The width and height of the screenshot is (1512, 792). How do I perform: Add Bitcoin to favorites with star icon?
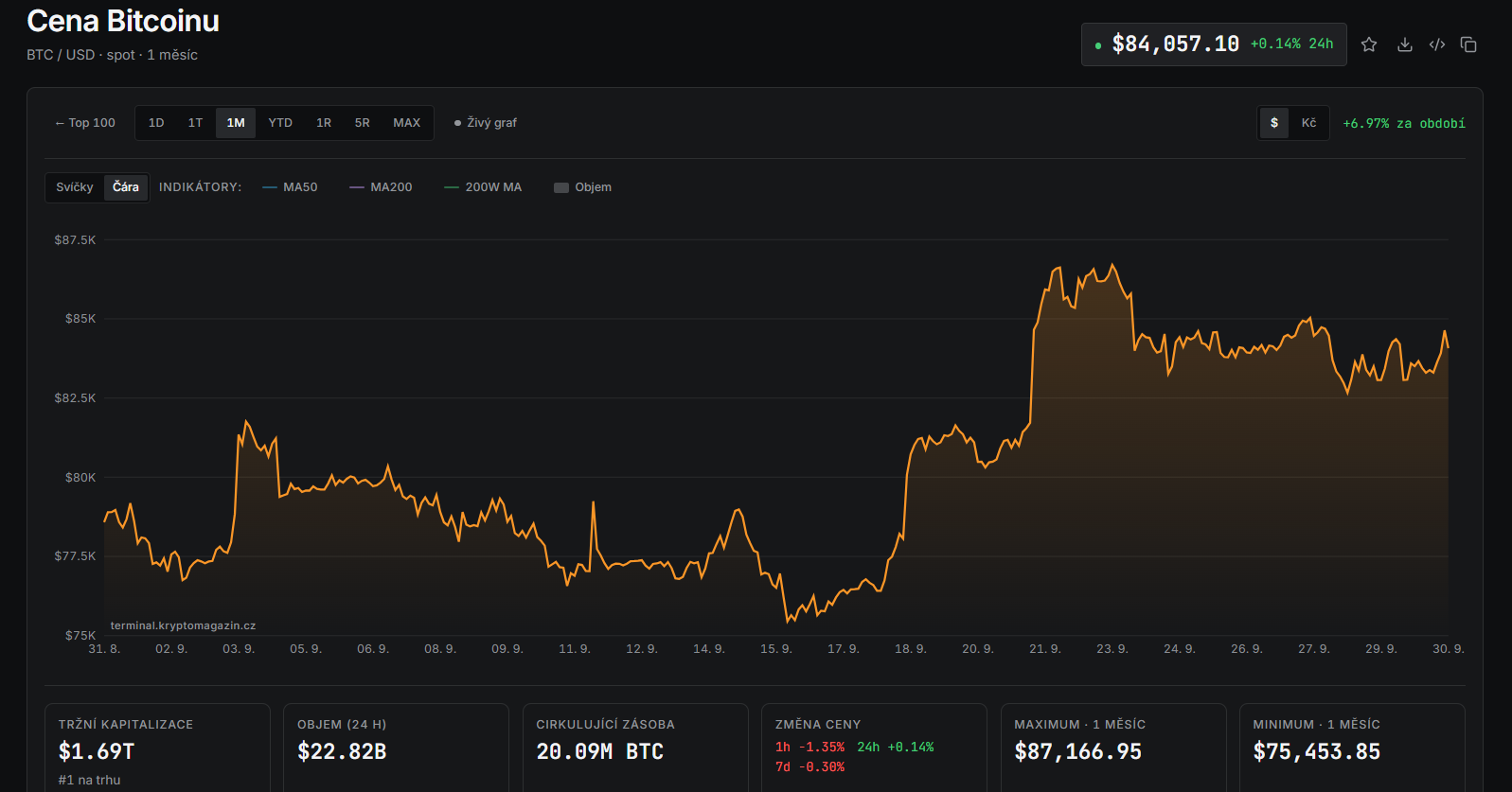(x=1369, y=44)
